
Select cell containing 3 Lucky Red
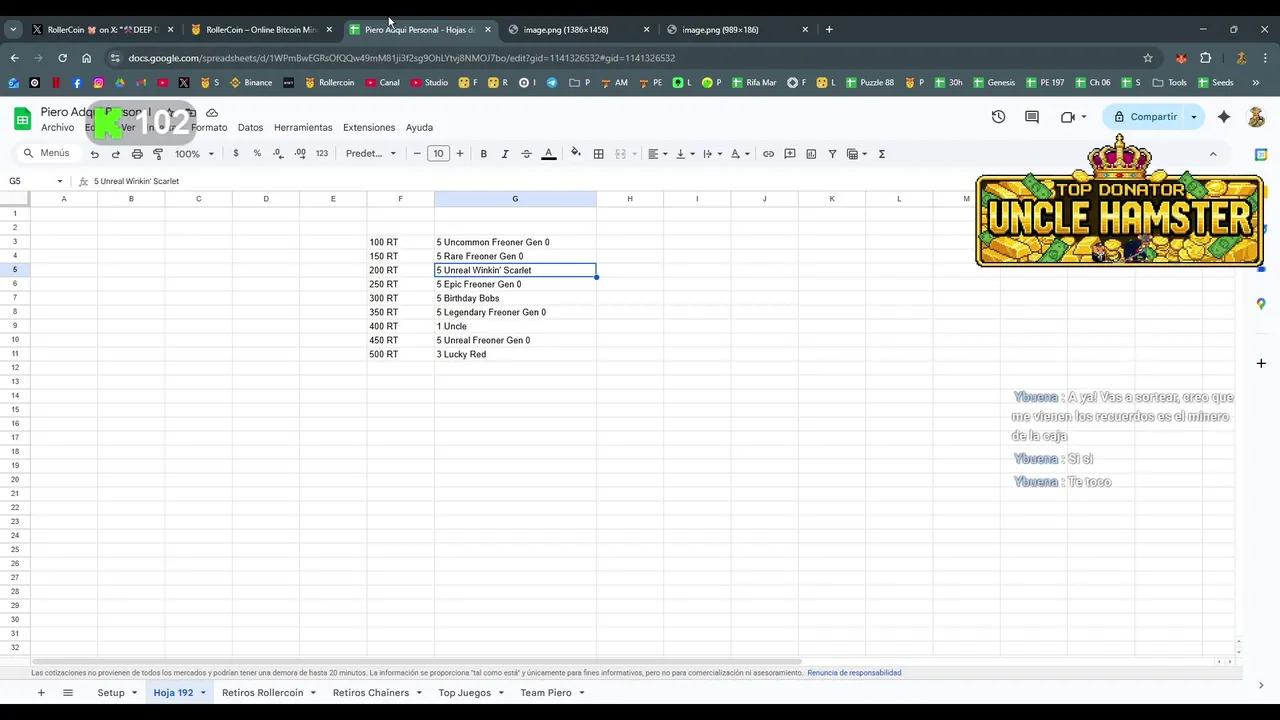[x=515, y=354]
